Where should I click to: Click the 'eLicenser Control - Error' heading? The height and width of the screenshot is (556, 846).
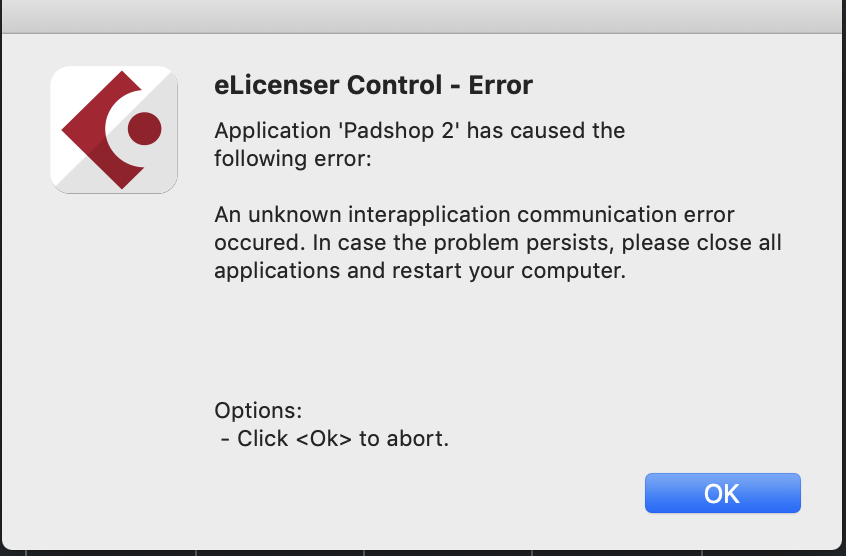pyautogui.click(x=373, y=85)
